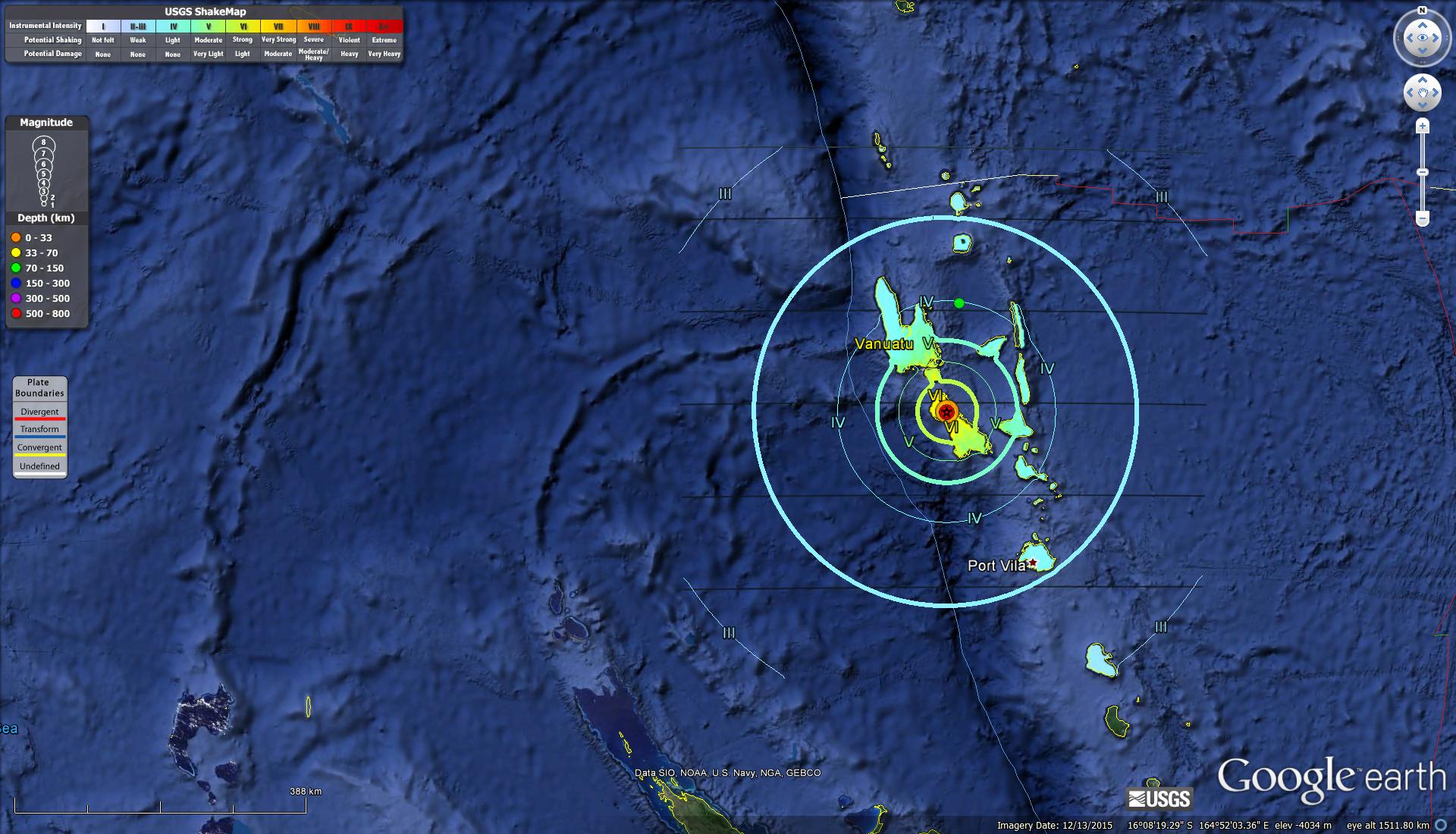Click the N compass north indicator
The image size is (1456, 834).
(1422, 11)
